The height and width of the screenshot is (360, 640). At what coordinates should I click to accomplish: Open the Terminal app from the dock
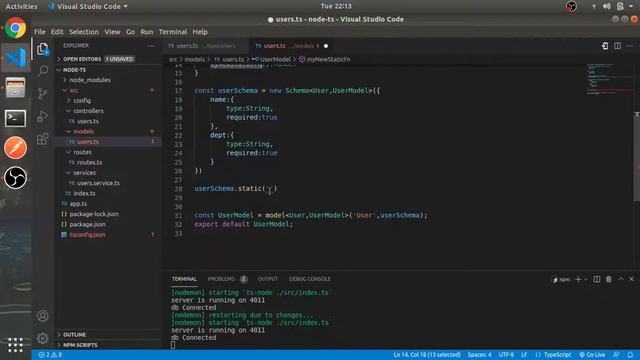pos(16,118)
